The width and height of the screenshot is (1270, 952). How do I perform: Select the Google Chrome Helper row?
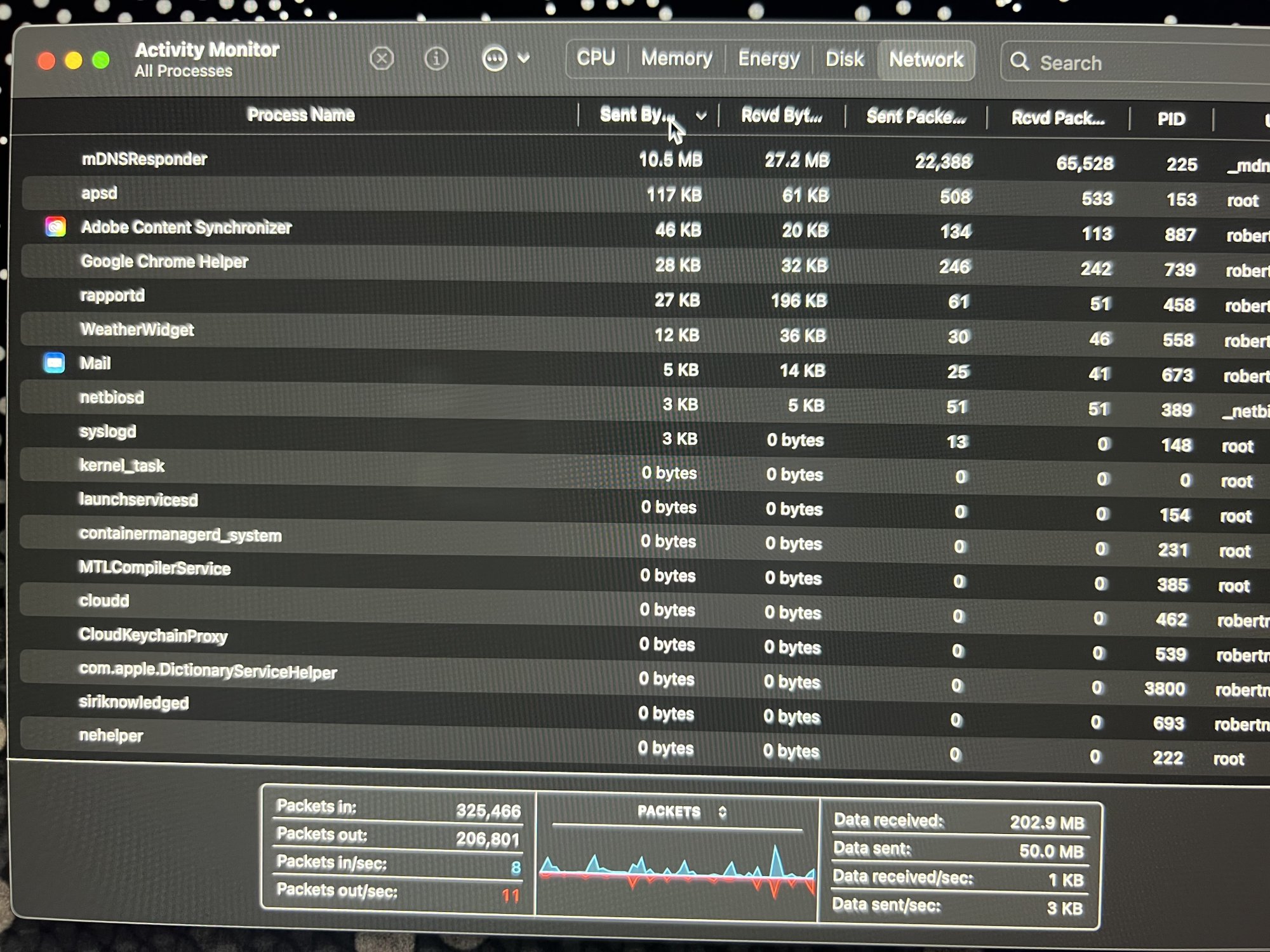(164, 261)
